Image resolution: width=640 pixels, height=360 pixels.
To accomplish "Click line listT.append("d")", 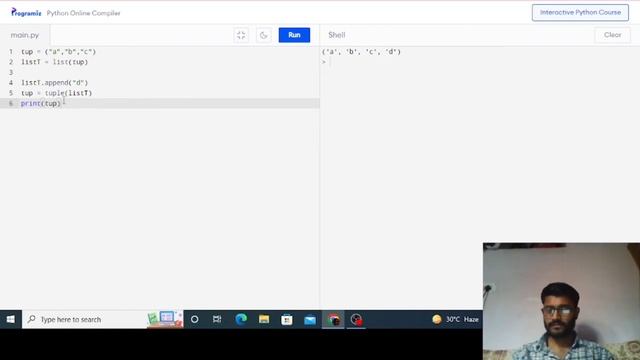I will (54, 83).
